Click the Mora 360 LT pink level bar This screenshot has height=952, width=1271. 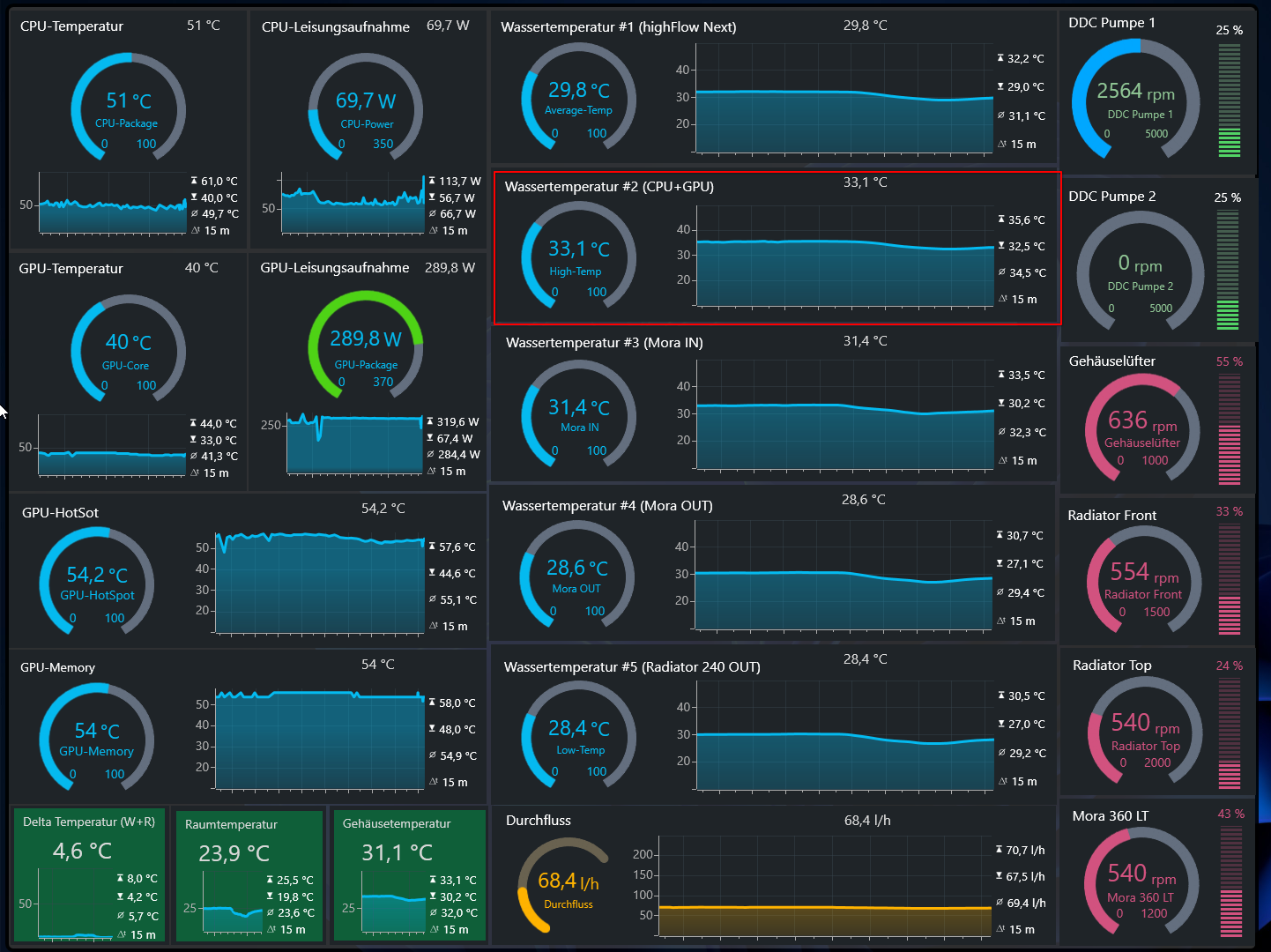click(x=1230, y=882)
